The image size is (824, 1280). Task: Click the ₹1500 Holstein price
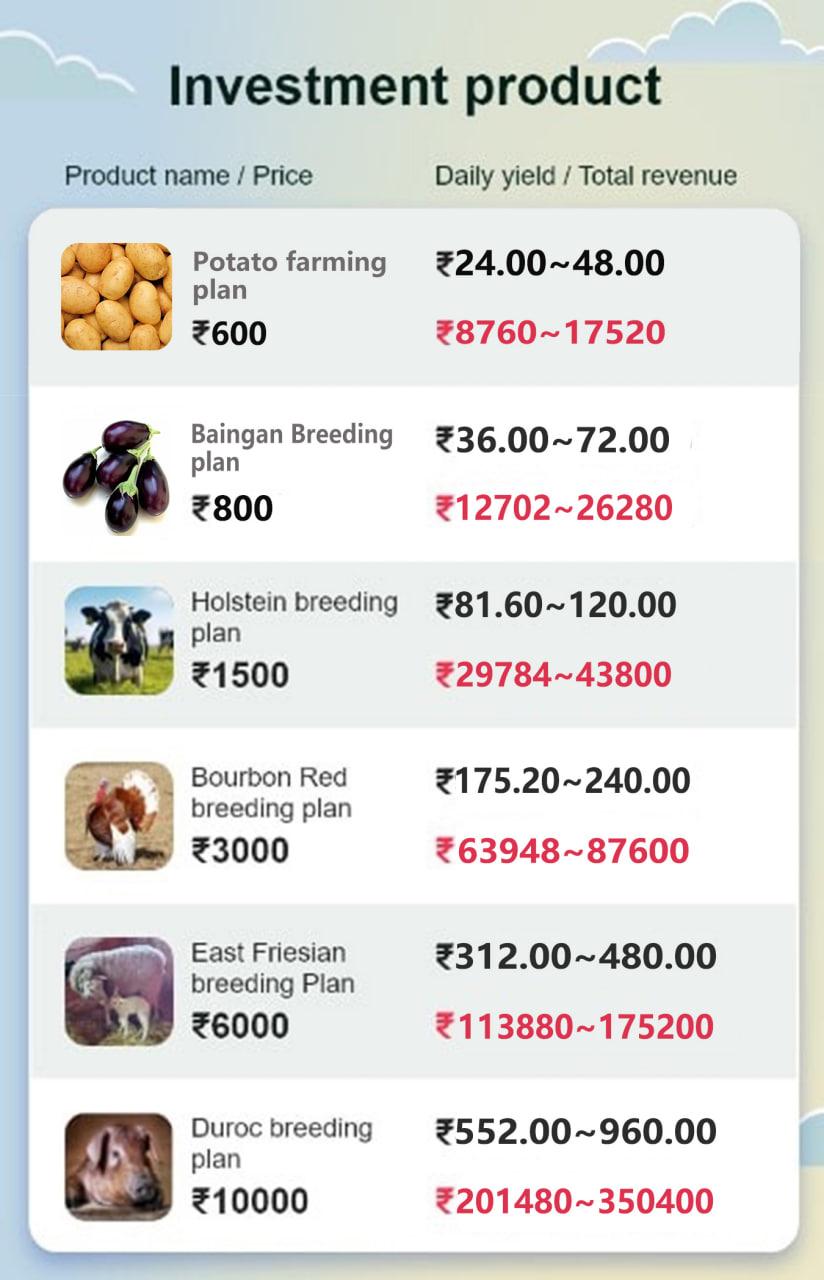pos(240,675)
